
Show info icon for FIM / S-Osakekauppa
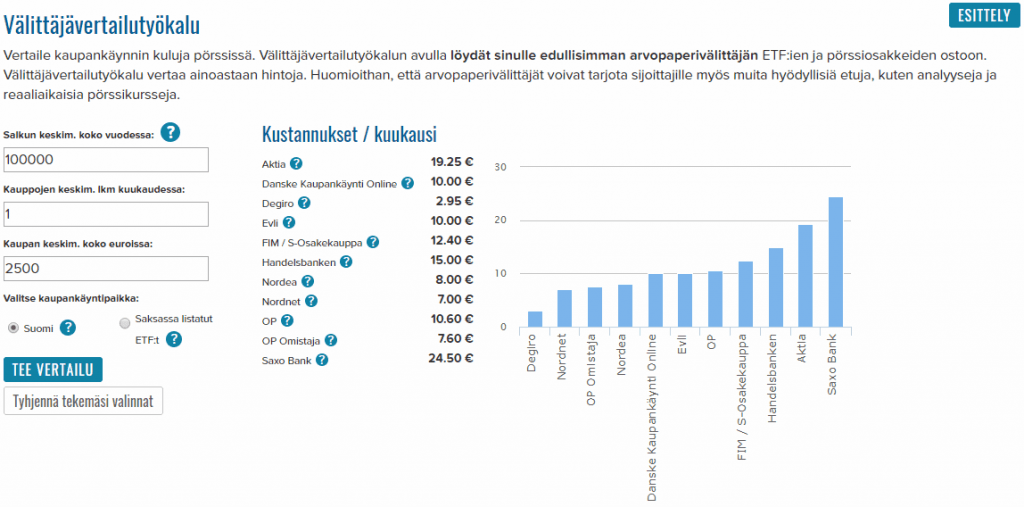(x=372, y=242)
